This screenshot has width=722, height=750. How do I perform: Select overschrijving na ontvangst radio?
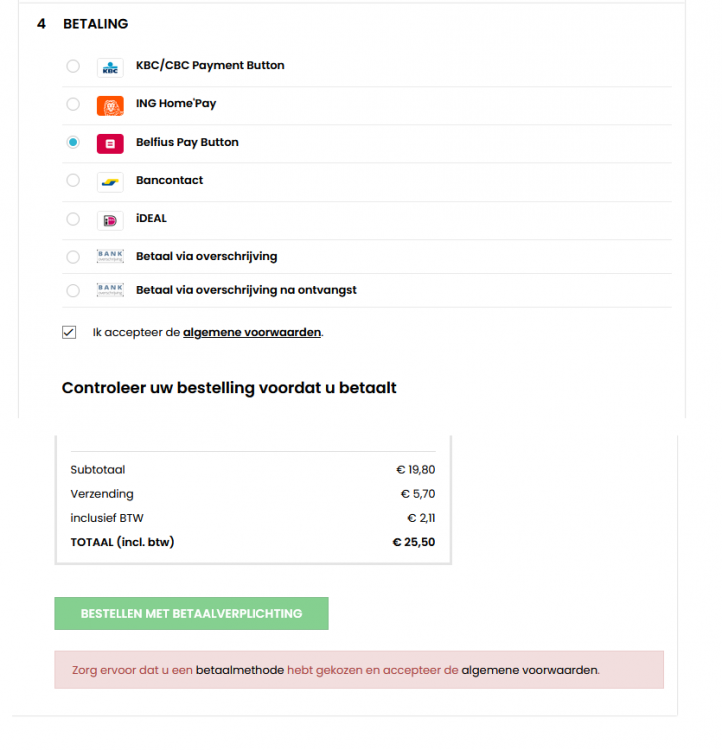pos(73,291)
